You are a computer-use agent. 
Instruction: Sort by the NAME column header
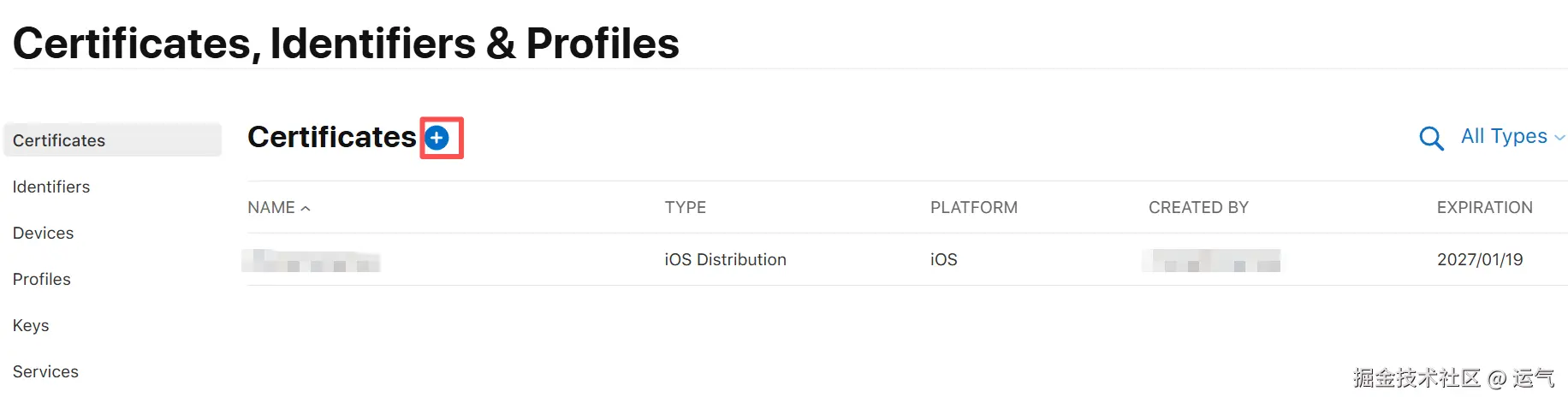(x=271, y=207)
